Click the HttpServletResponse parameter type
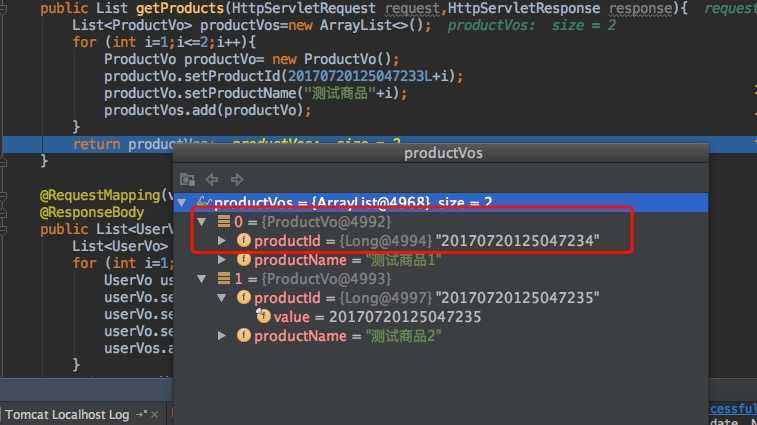Viewport: 757px width, 425px height. (x=524, y=8)
